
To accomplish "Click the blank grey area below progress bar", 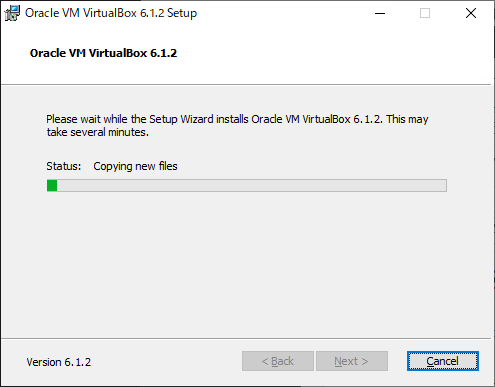I will click(x=247, y=263).
